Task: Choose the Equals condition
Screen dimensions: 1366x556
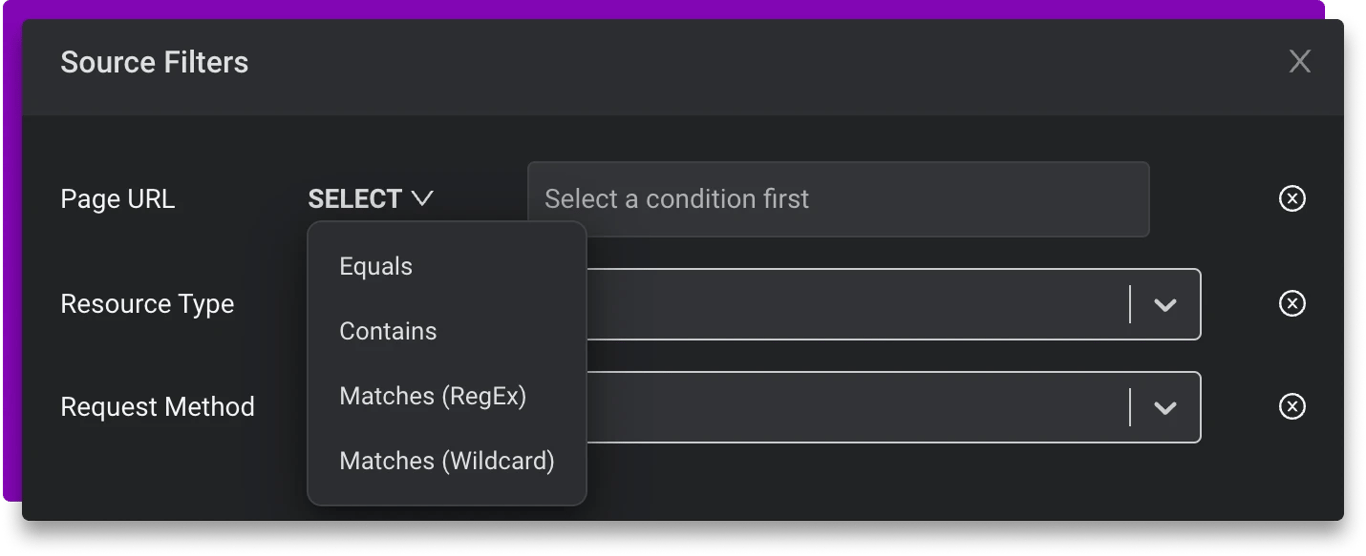Action: coord(376,267)
